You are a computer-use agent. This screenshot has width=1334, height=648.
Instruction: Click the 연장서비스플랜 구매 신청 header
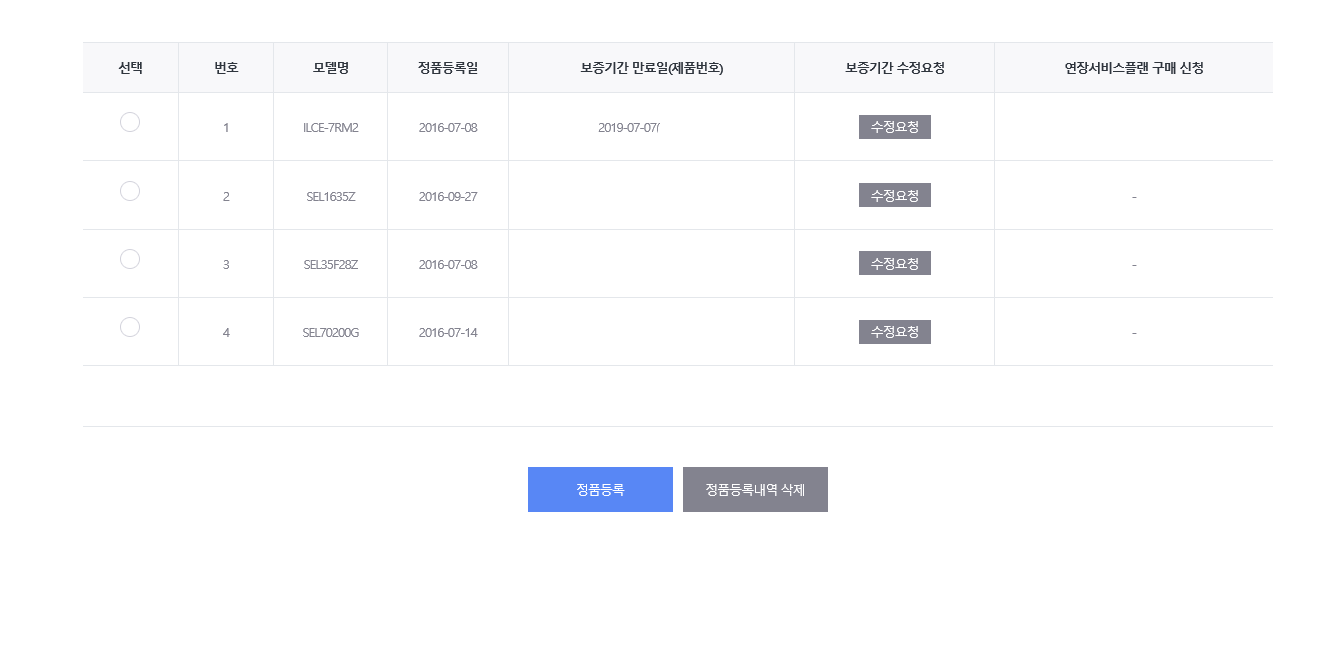coord(1133,68)
